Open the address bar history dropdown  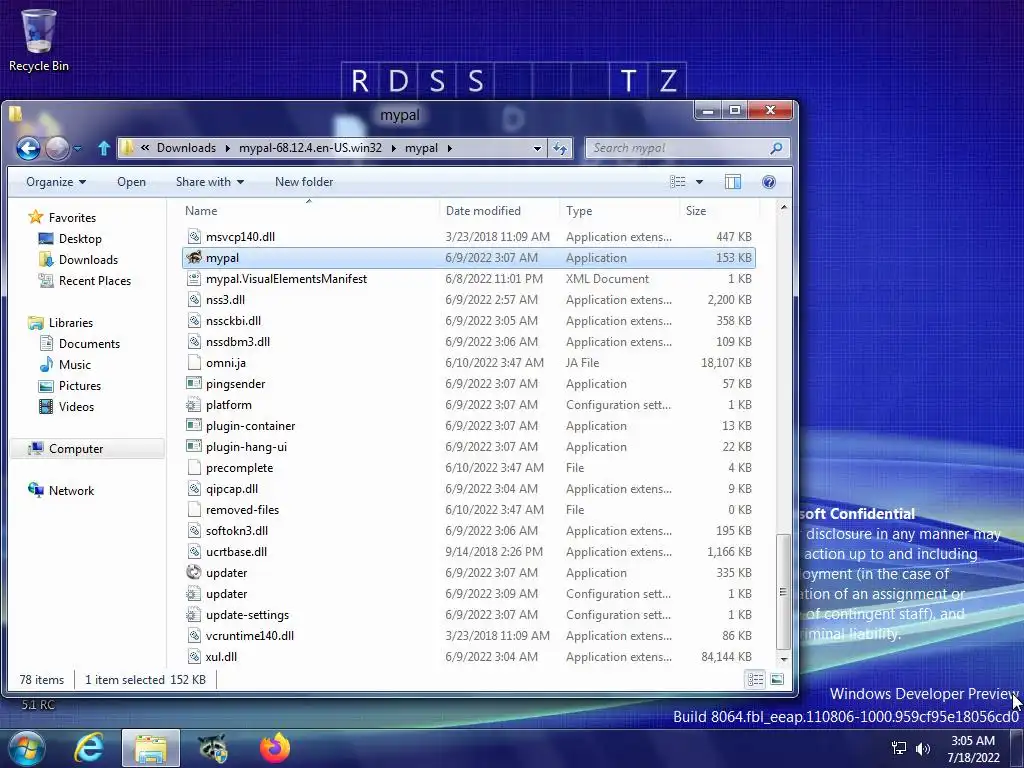[537, 148]
